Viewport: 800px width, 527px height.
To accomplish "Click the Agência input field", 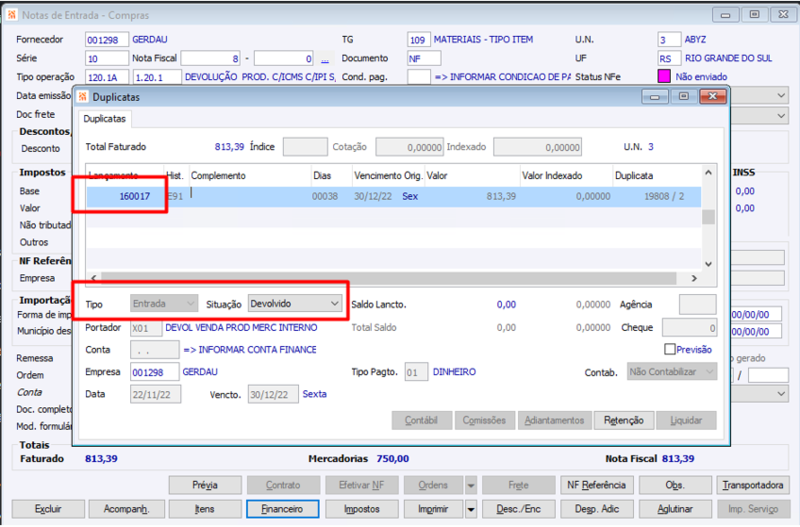I will [x=697, y=305].
